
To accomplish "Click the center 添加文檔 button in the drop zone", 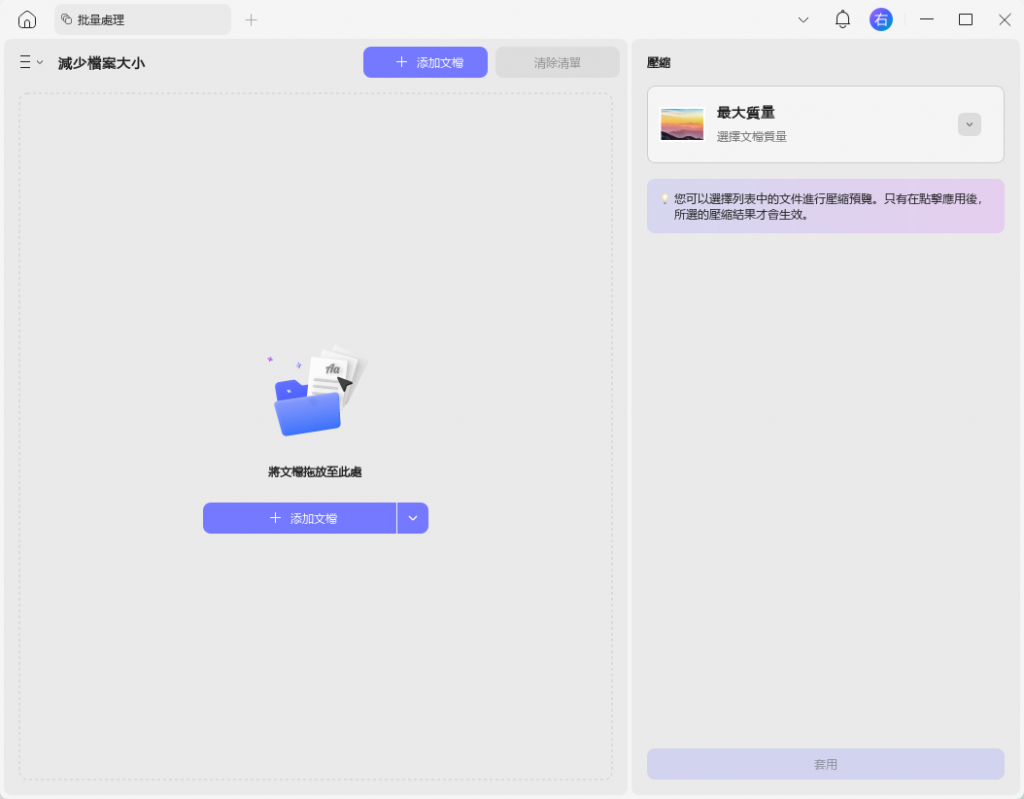I will point(300,518).
